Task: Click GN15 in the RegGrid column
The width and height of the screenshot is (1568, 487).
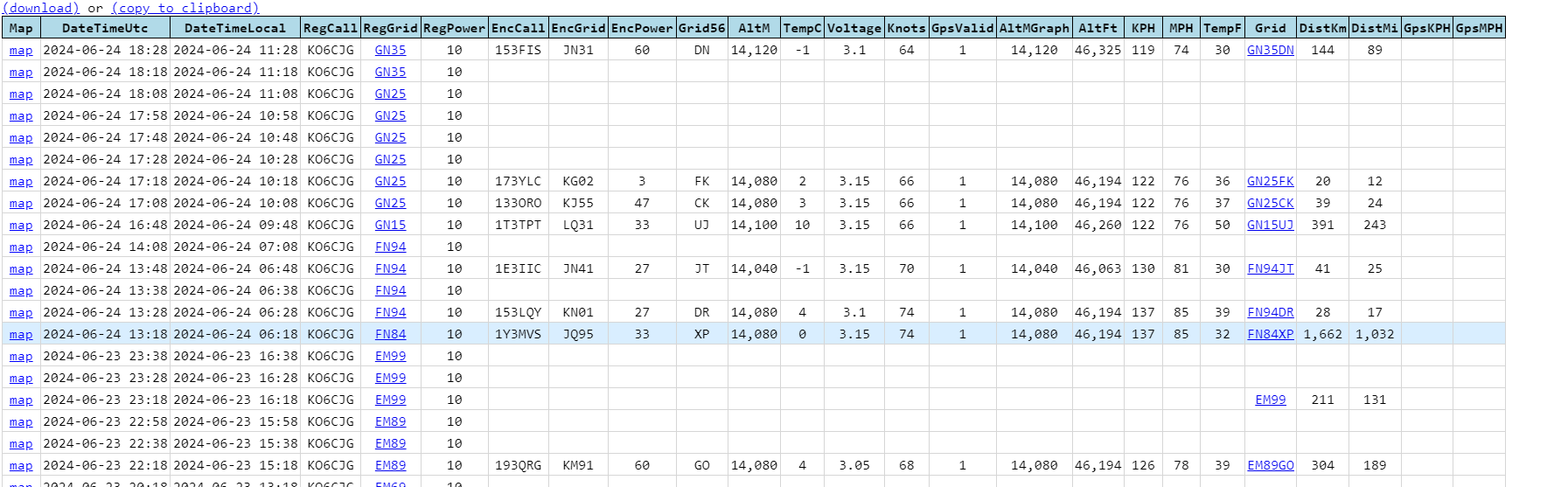Action: tap(390, 225)
